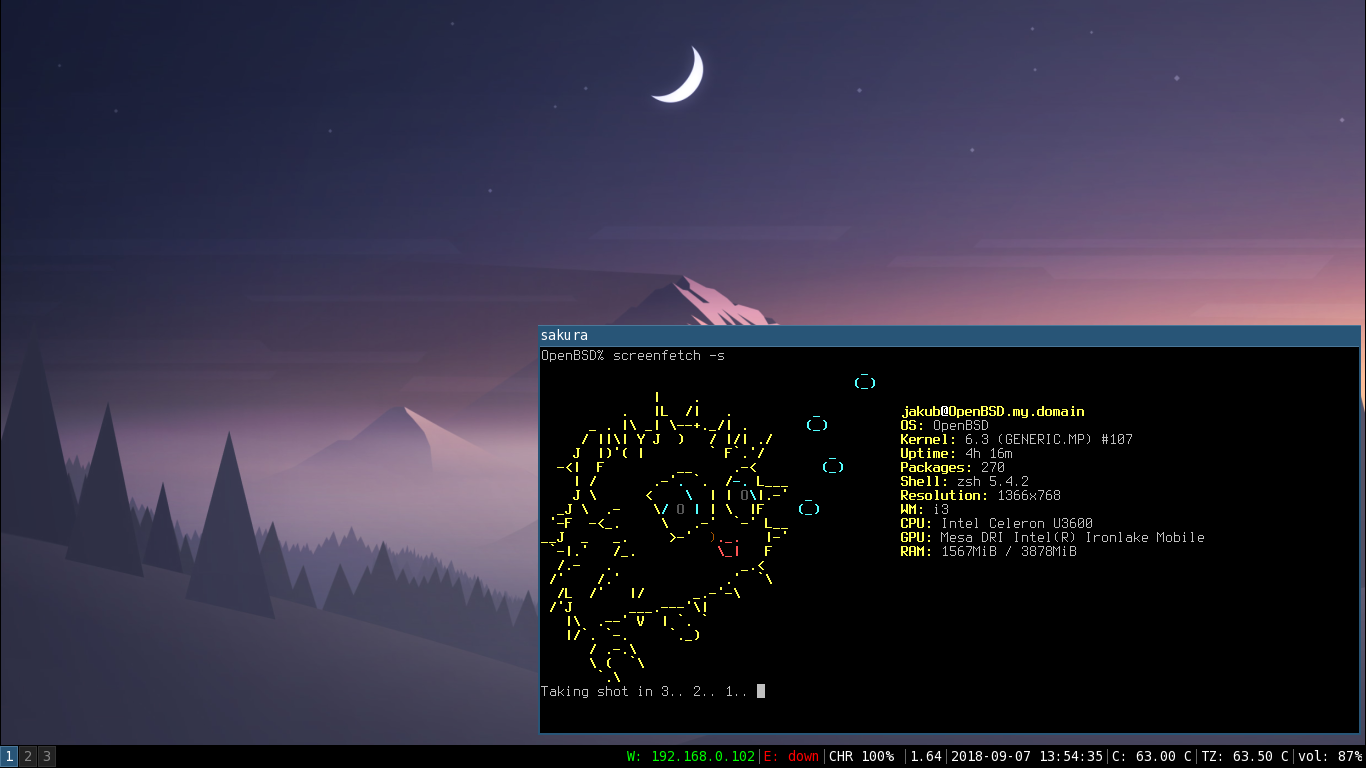Image resolution: width=1366 pixels, height=768 pixels.
Task: Click the 'vol: 87%' volume indicator
Action: coord(1330,757)
